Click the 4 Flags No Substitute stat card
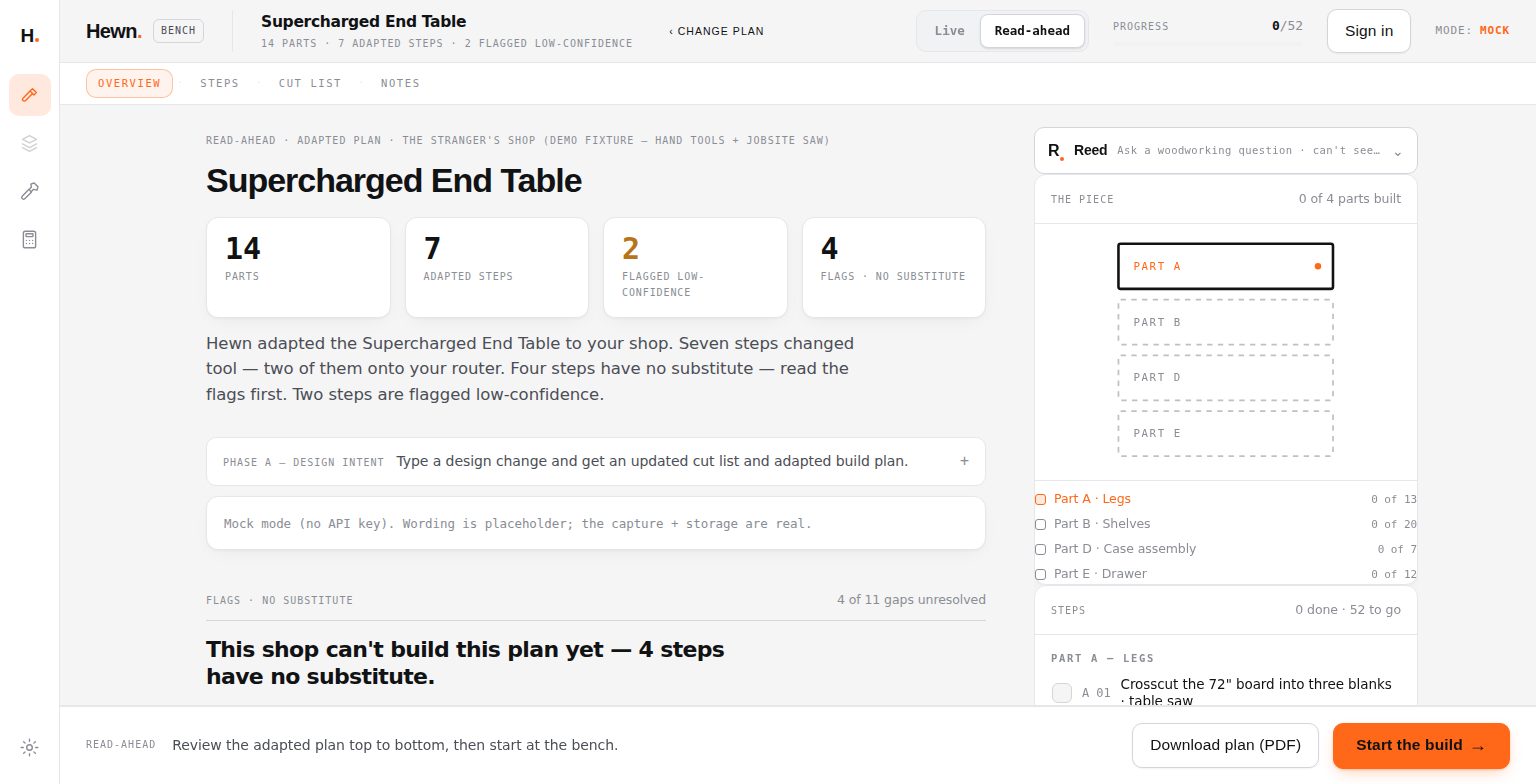This screenshot has width=1536, height=784. (x=894, y=267)
